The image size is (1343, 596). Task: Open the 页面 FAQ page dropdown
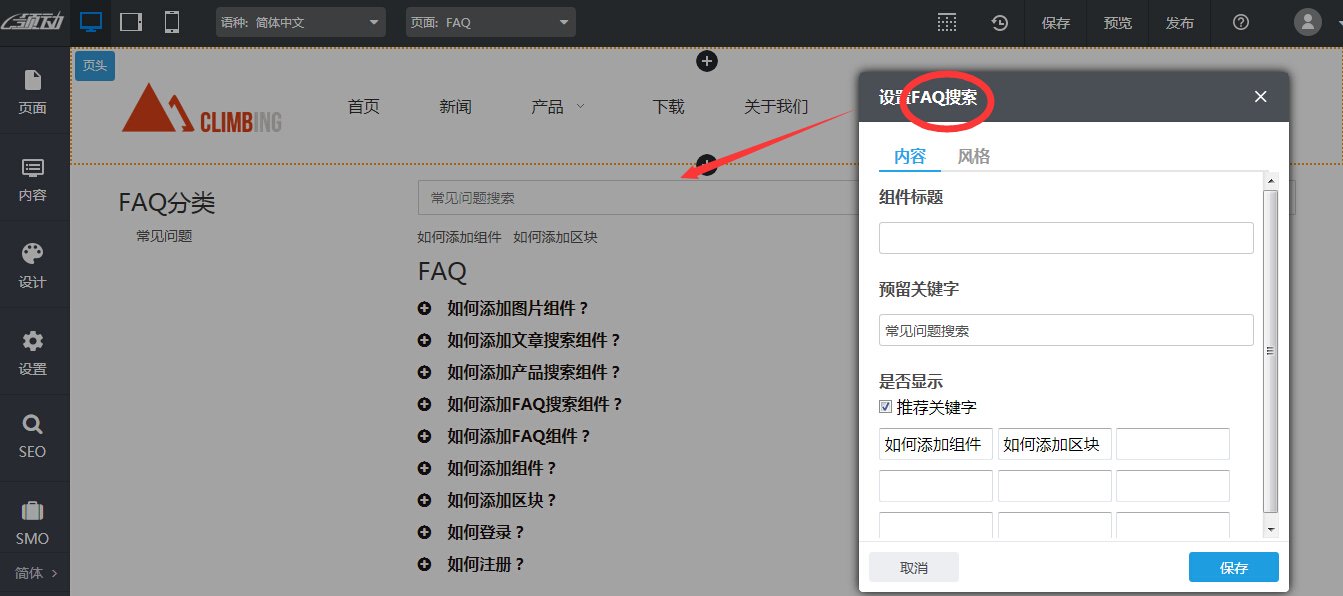(x=490, y=21)
